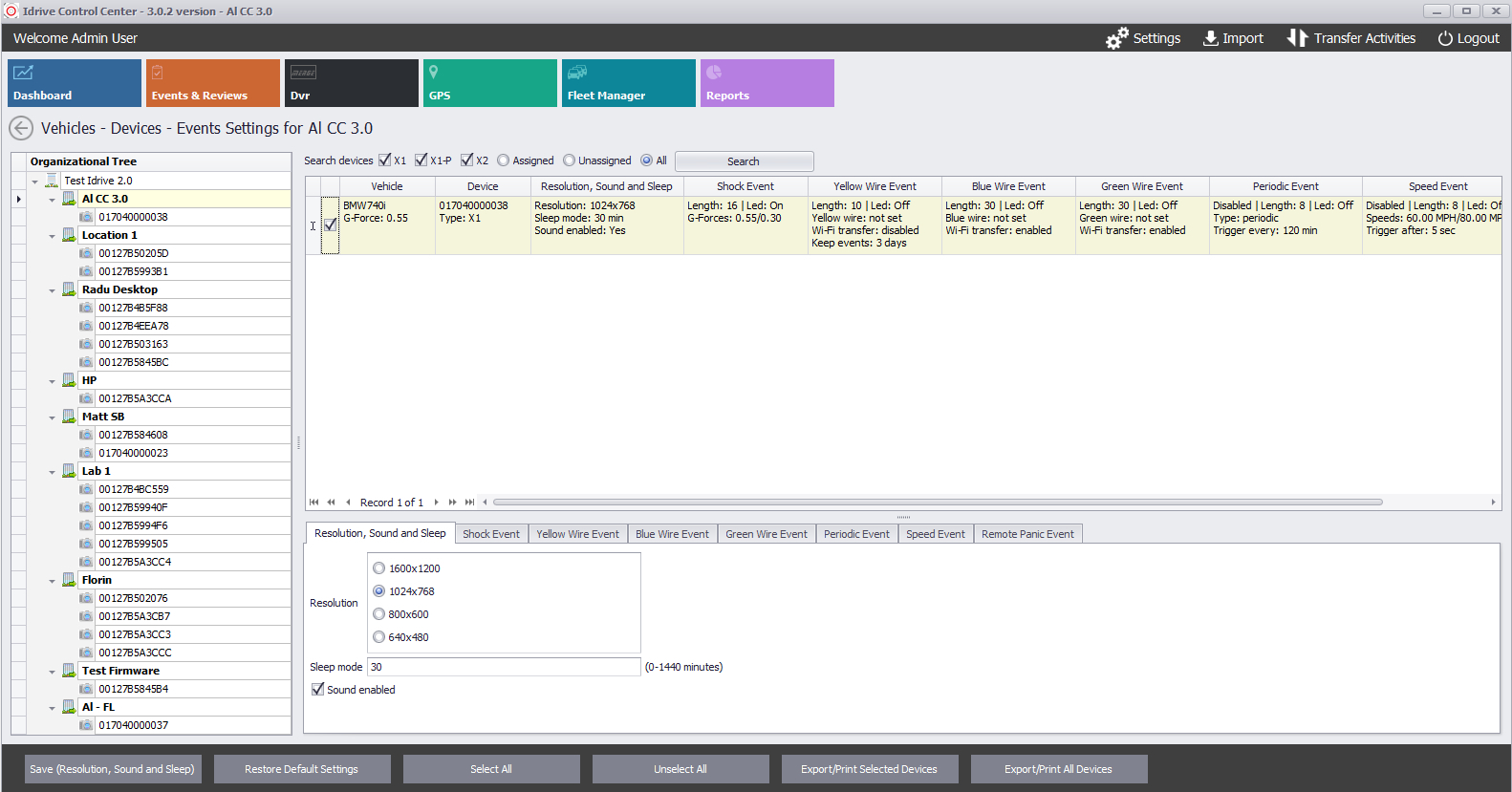Toggle the Sound enabled checkbox
1512x792 pixels.
pyautogui.click(x=318, y=690)
